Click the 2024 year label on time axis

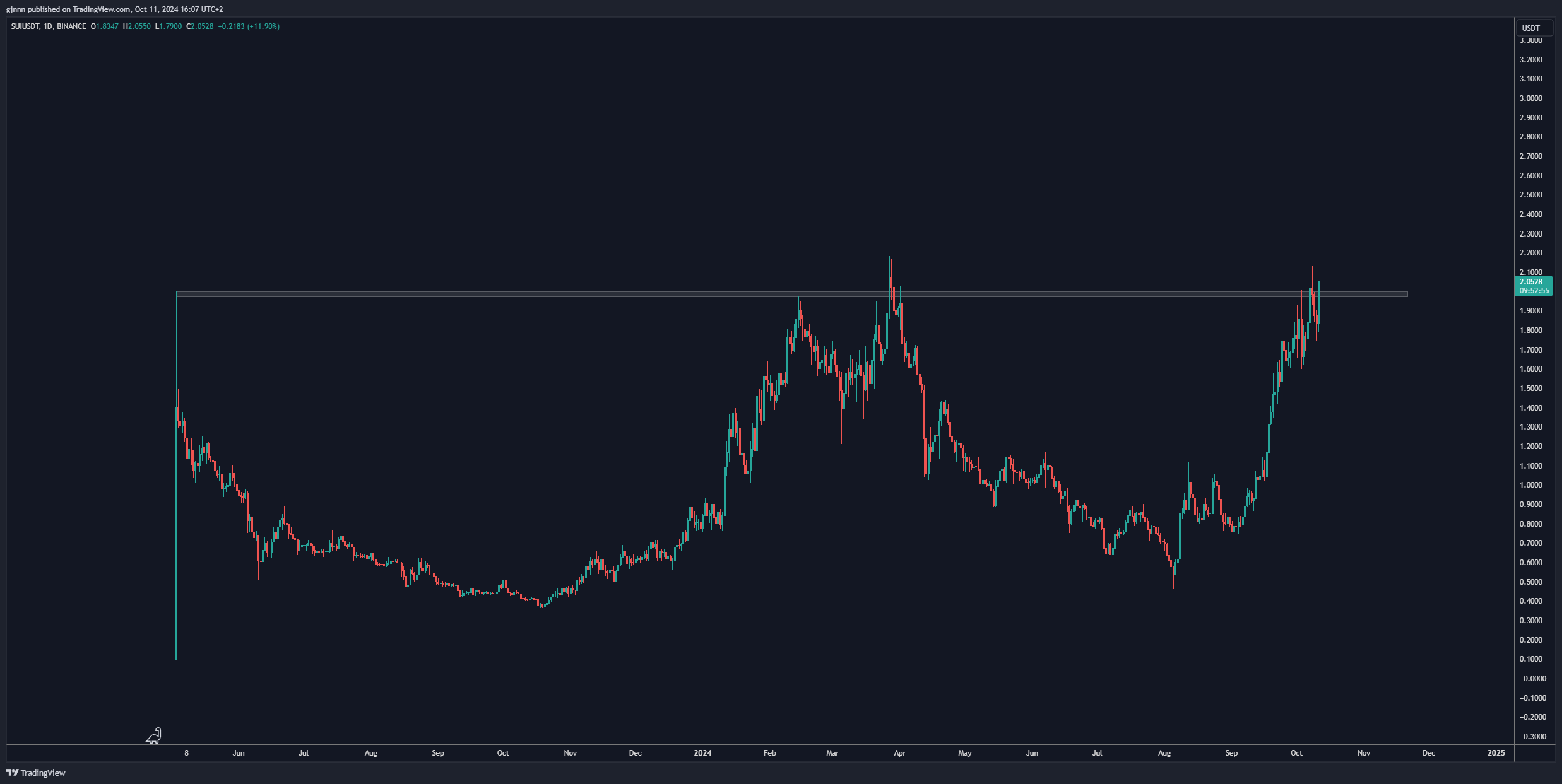702,753
